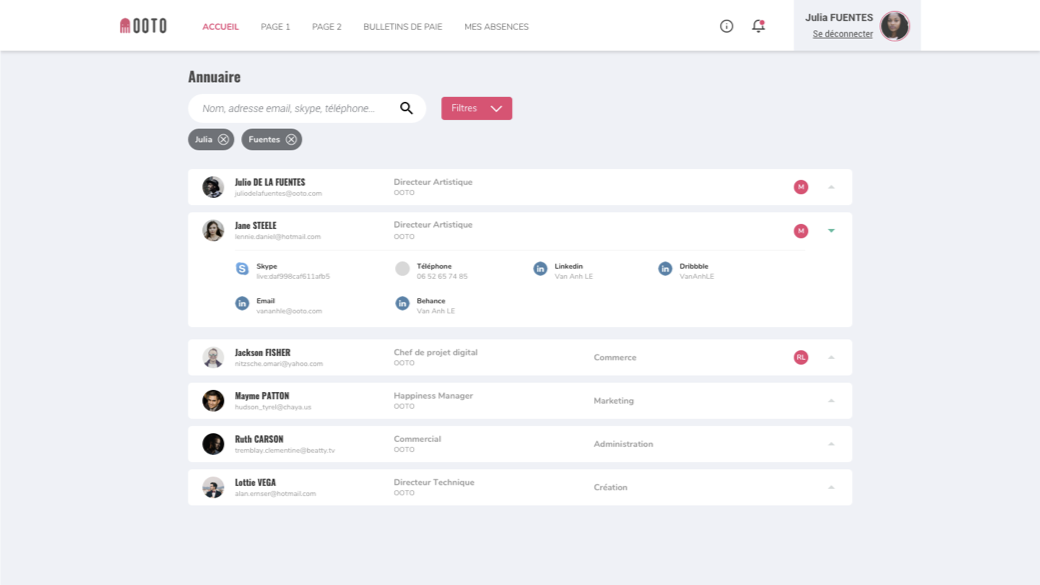Image resolution: width=1040 pixels, height=585 pixels.
Task: Expand Jackson FISHER row
Action: 831,358
